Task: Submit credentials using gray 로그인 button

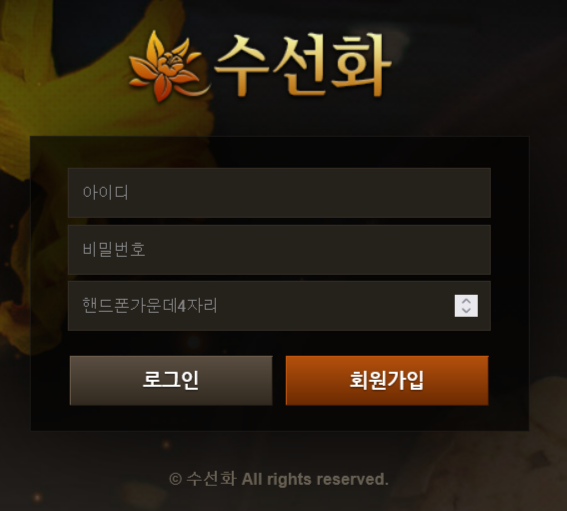Action: 171,380
